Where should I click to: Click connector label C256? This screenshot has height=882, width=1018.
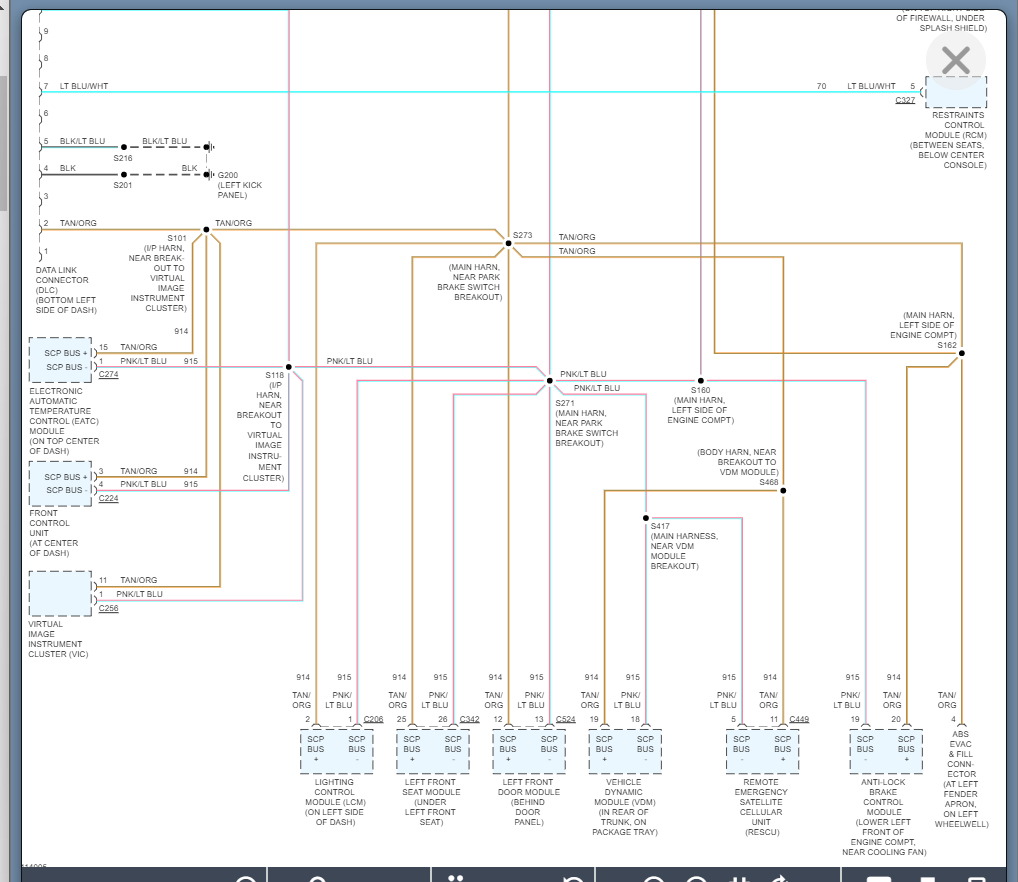click(108, 608)
